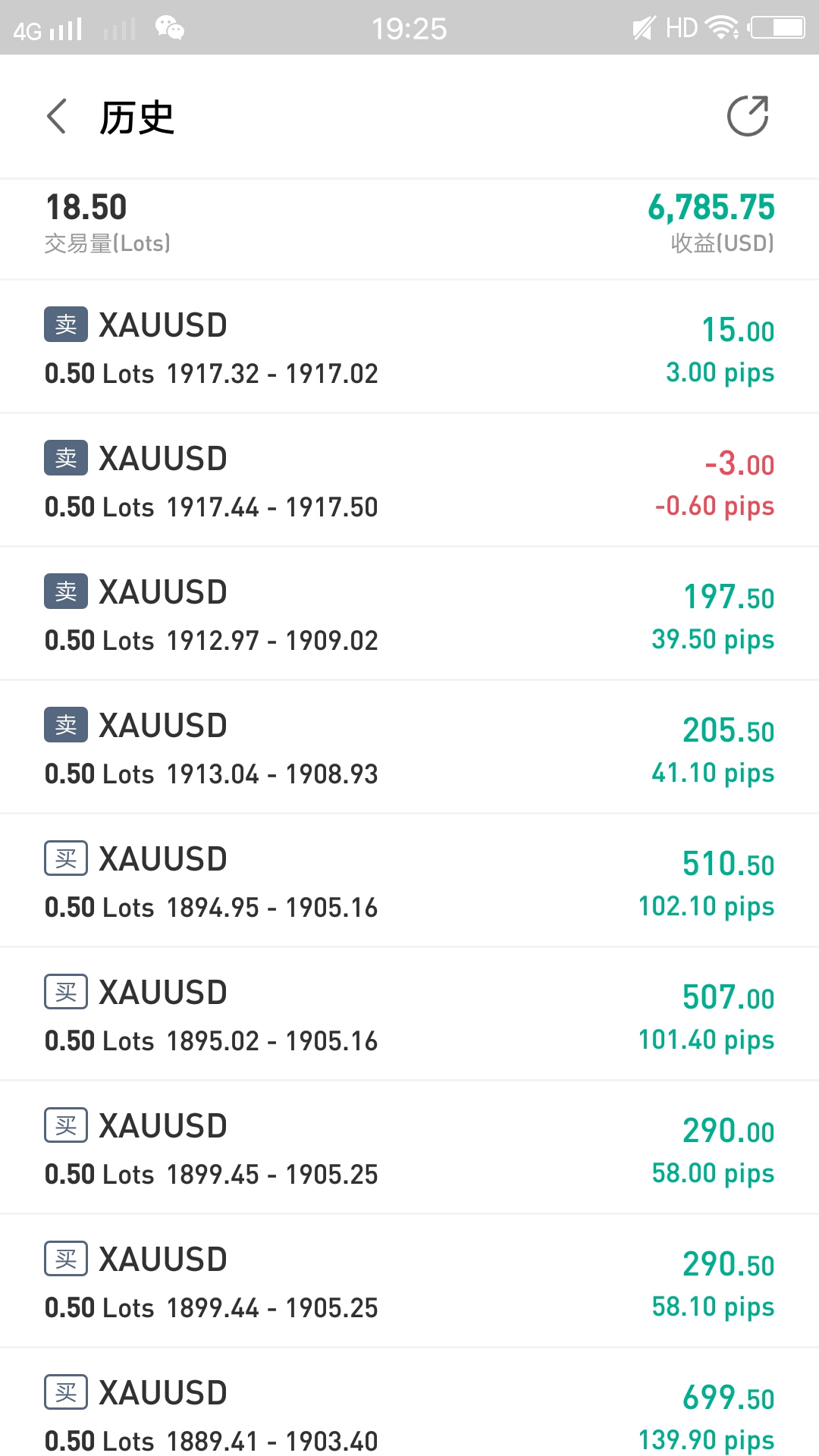The height and width of the screenshot is (1456, 819).
Task: Tap the 历史 page title
Action: point(137,118)
